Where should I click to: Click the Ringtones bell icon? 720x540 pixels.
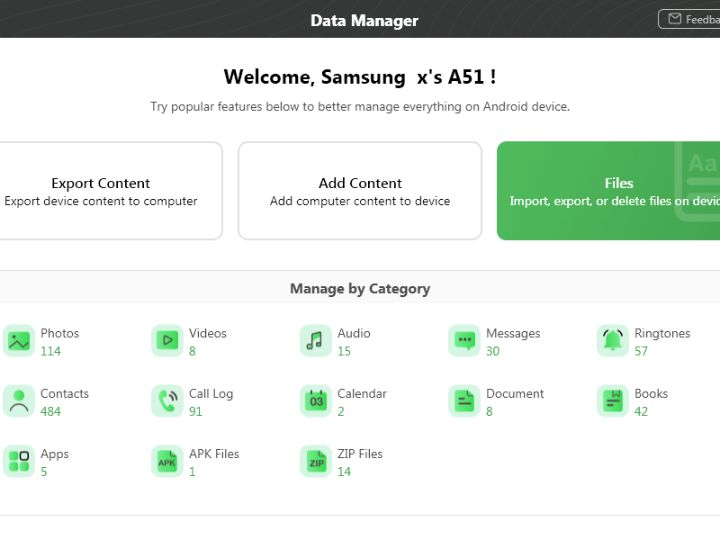tap(613, 341)
